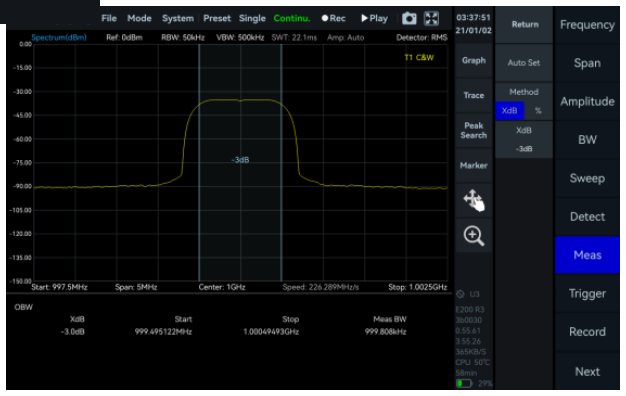Click the Ref: 0dBm reading
Image resolution: width=626 pixels, height=396 pixels.
click(x=124, y=38)
